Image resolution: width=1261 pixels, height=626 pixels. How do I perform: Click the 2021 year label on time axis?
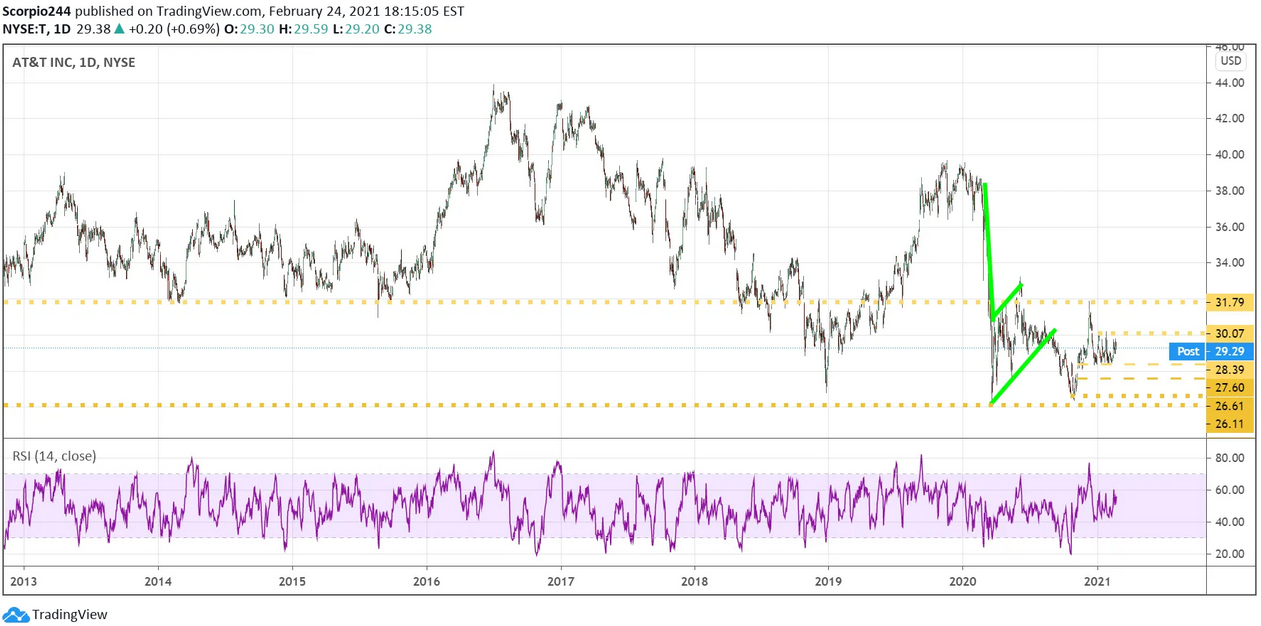(1098, 580)
